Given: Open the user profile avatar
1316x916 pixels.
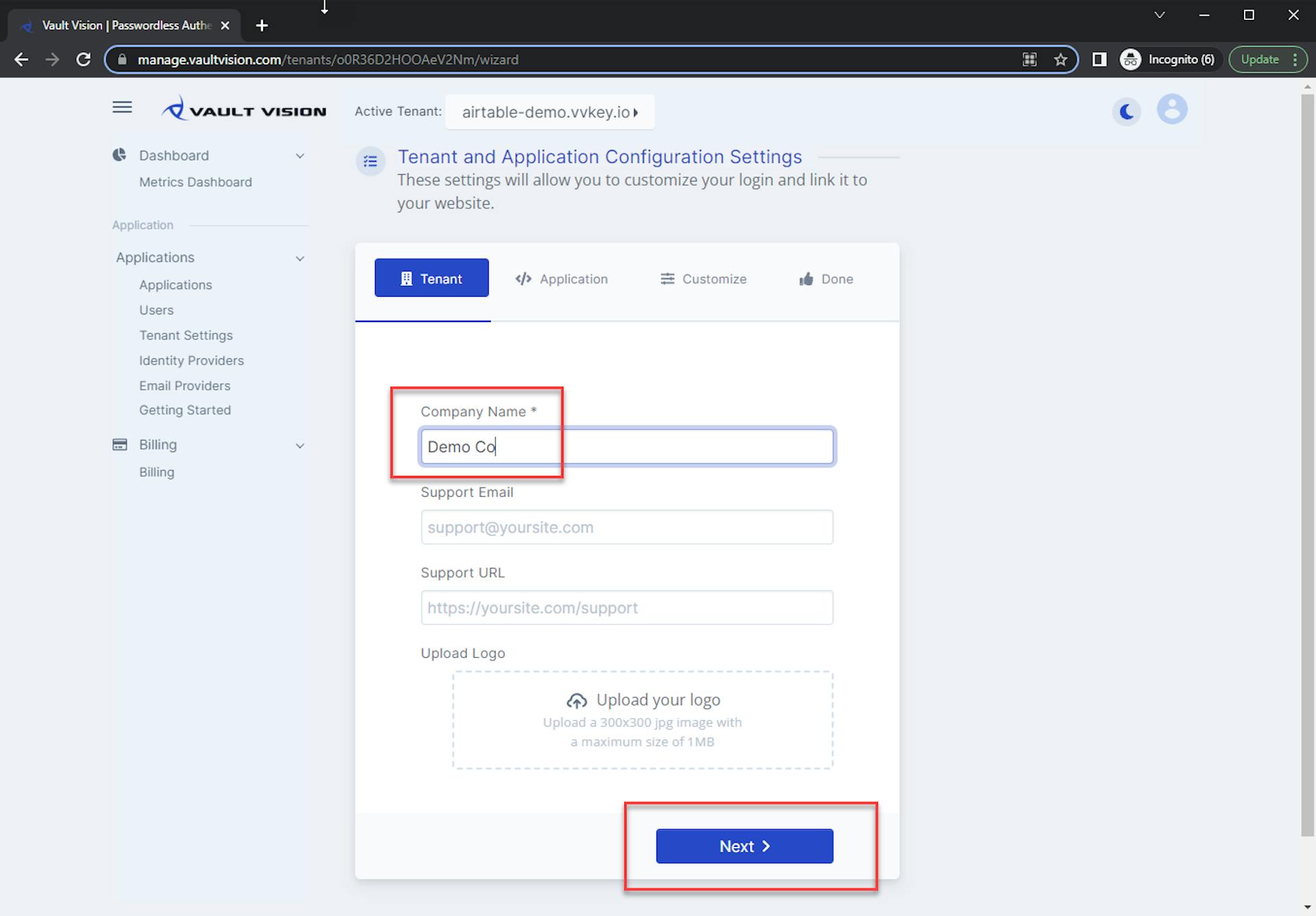Looking at the screenshot, I should 1172,110.
